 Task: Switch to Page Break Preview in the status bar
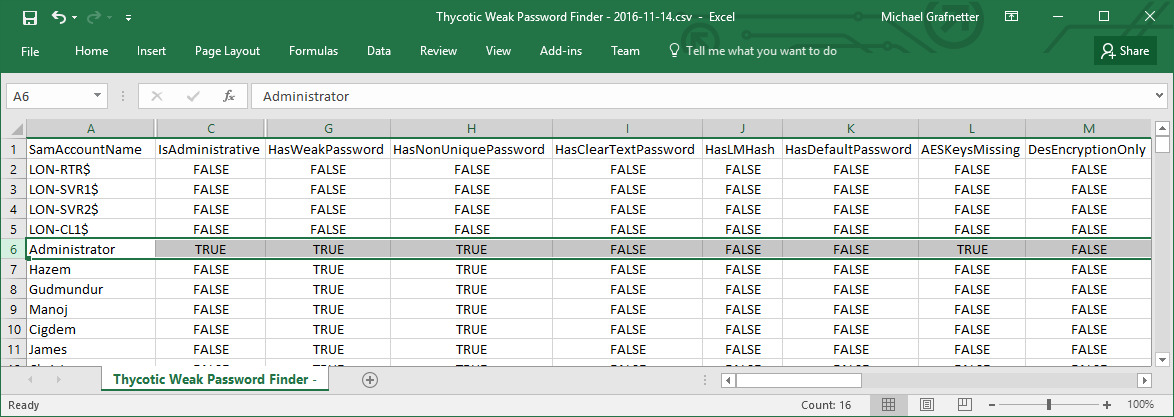(966, 405)
